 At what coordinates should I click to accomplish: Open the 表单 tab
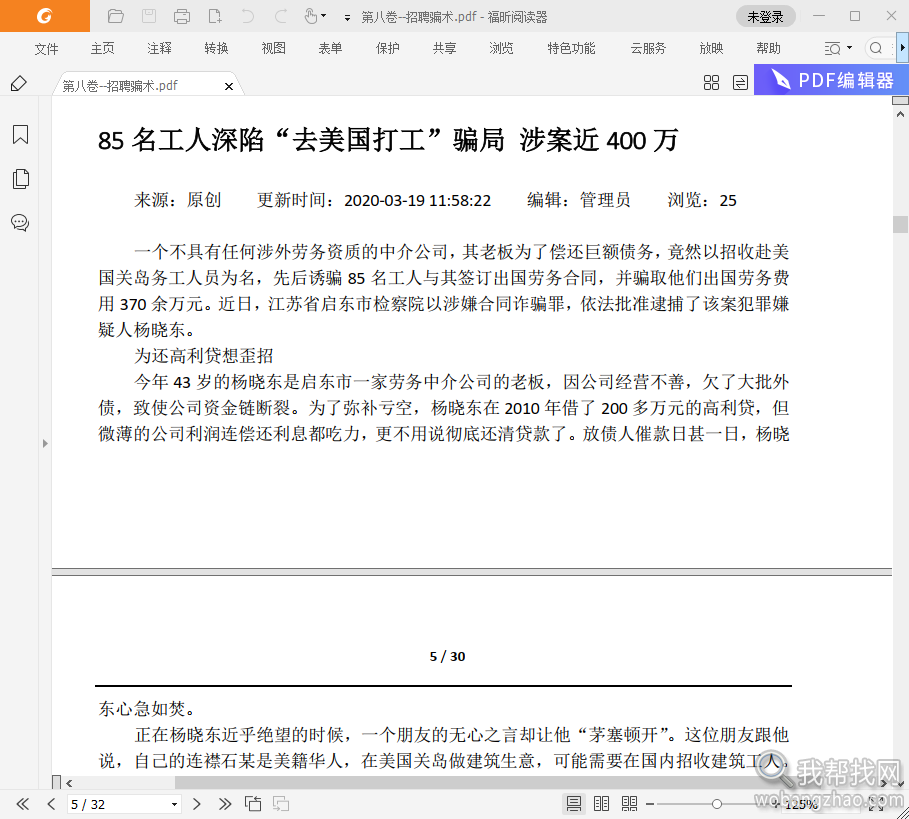pos(330,49)
